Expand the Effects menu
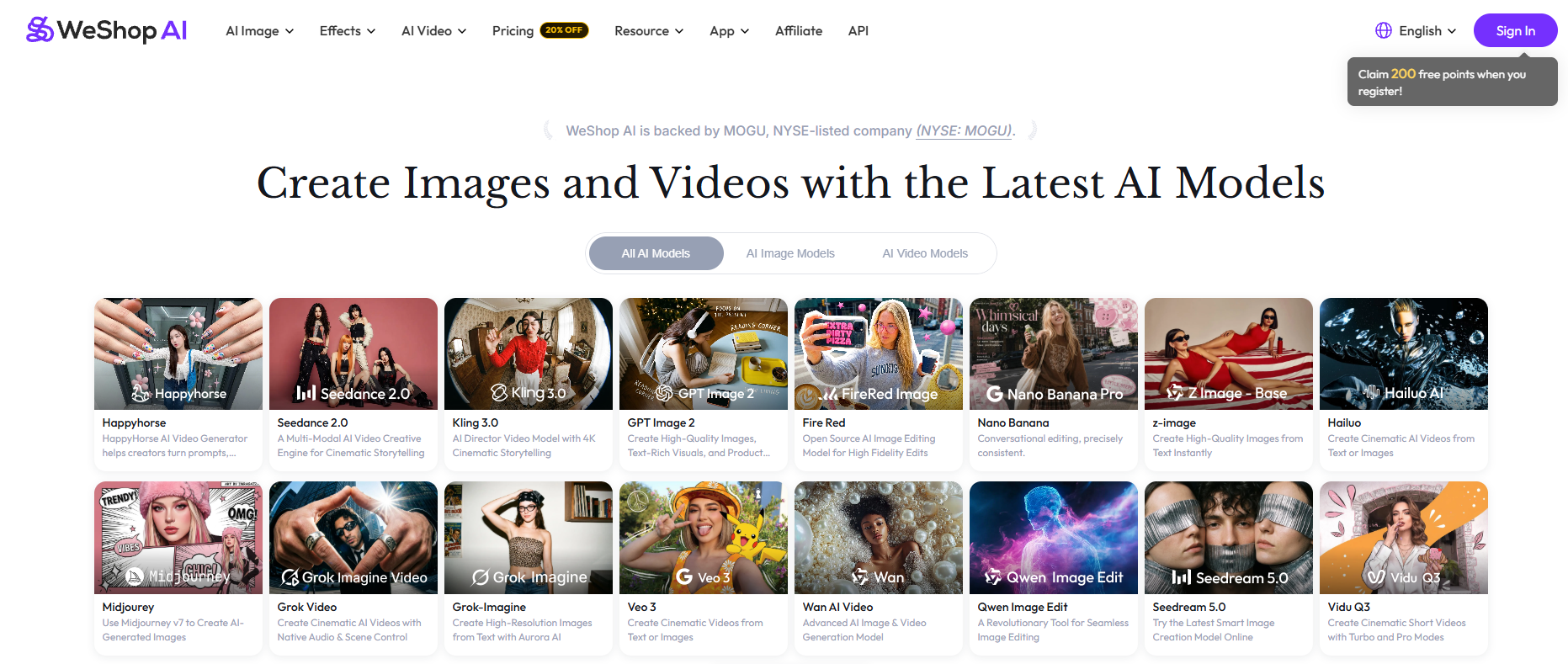The height and width of the screenshot is (664, 1568). coord(348,31)
